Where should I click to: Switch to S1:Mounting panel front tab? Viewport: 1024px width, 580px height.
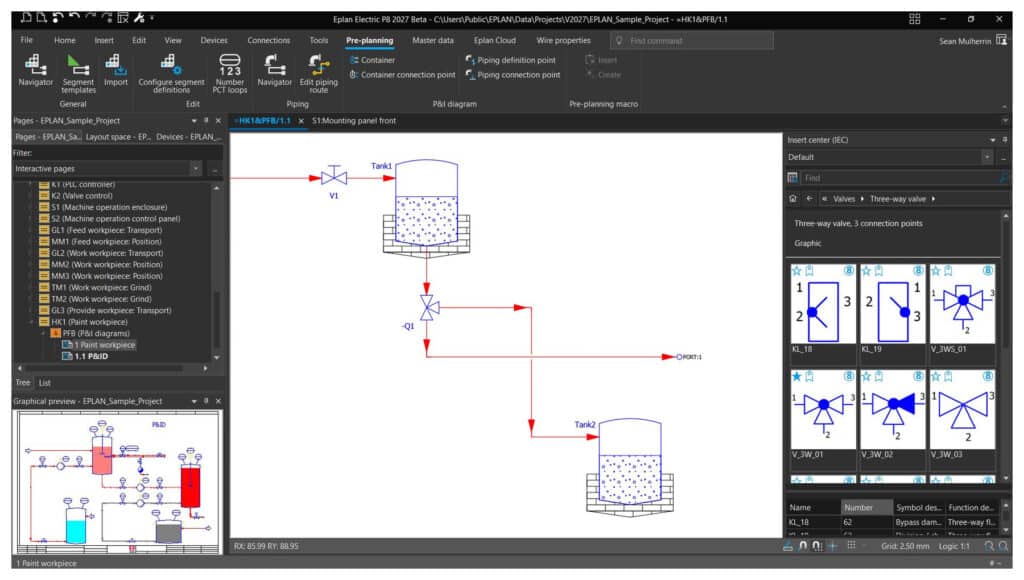(x=354, y=121)
